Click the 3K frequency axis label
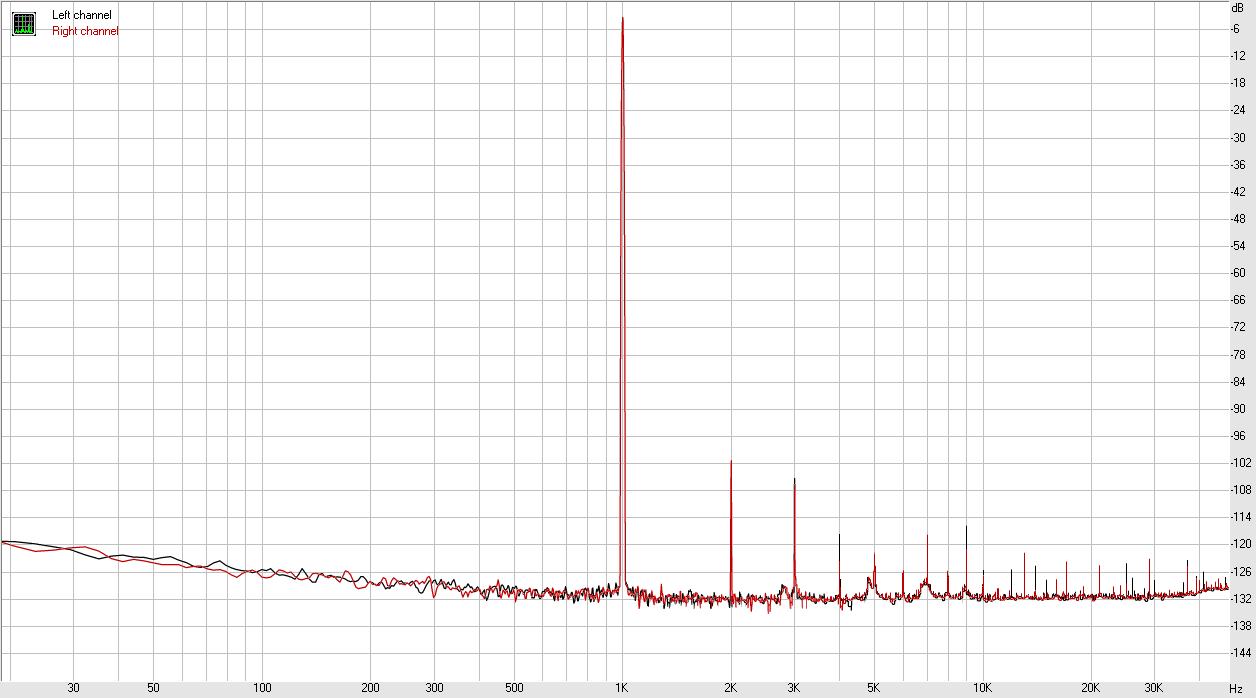 794,688
